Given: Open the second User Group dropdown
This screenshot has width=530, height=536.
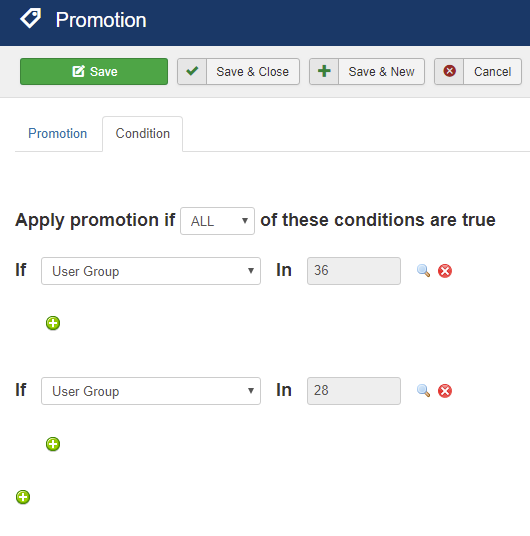Looking at the screenshot, I should tap(151, 391).
